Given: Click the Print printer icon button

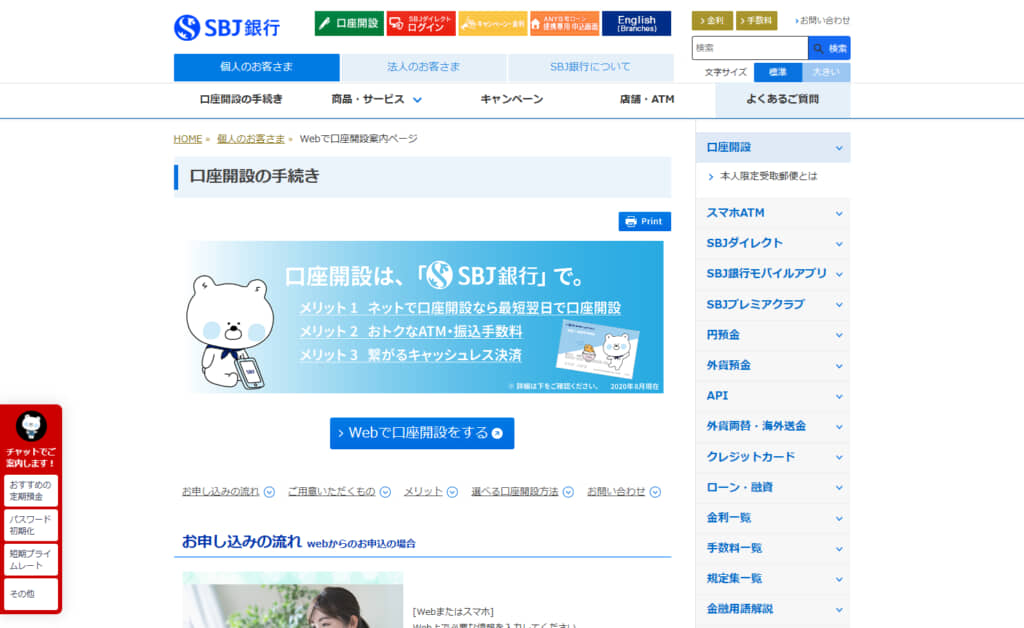Looking at the screenshot, I should [644, 221].
